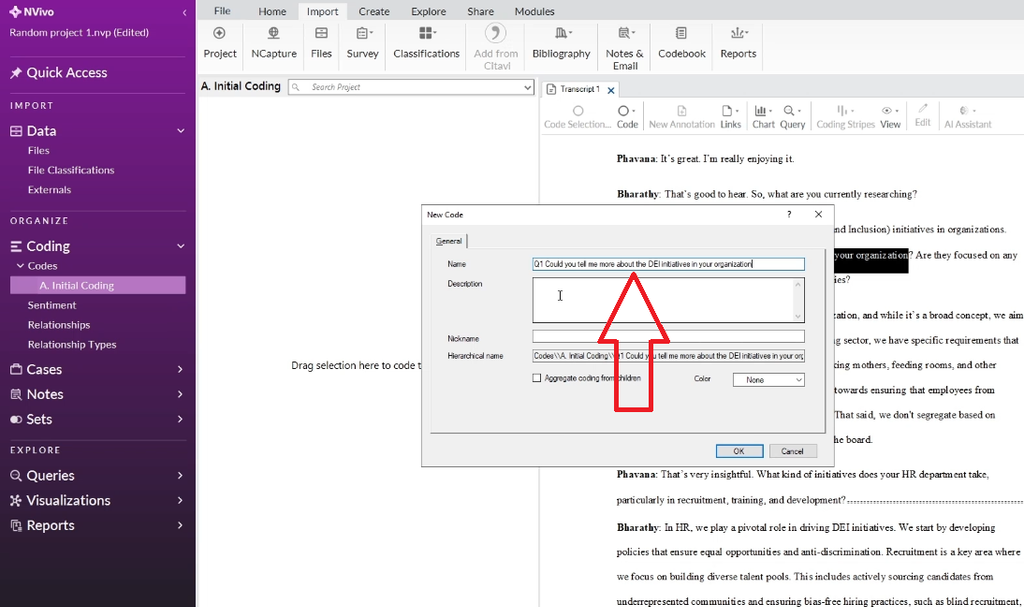Click OK in the New Code dialog
The height and width of the screenshot is (607, 1024).
pos(739,451)
